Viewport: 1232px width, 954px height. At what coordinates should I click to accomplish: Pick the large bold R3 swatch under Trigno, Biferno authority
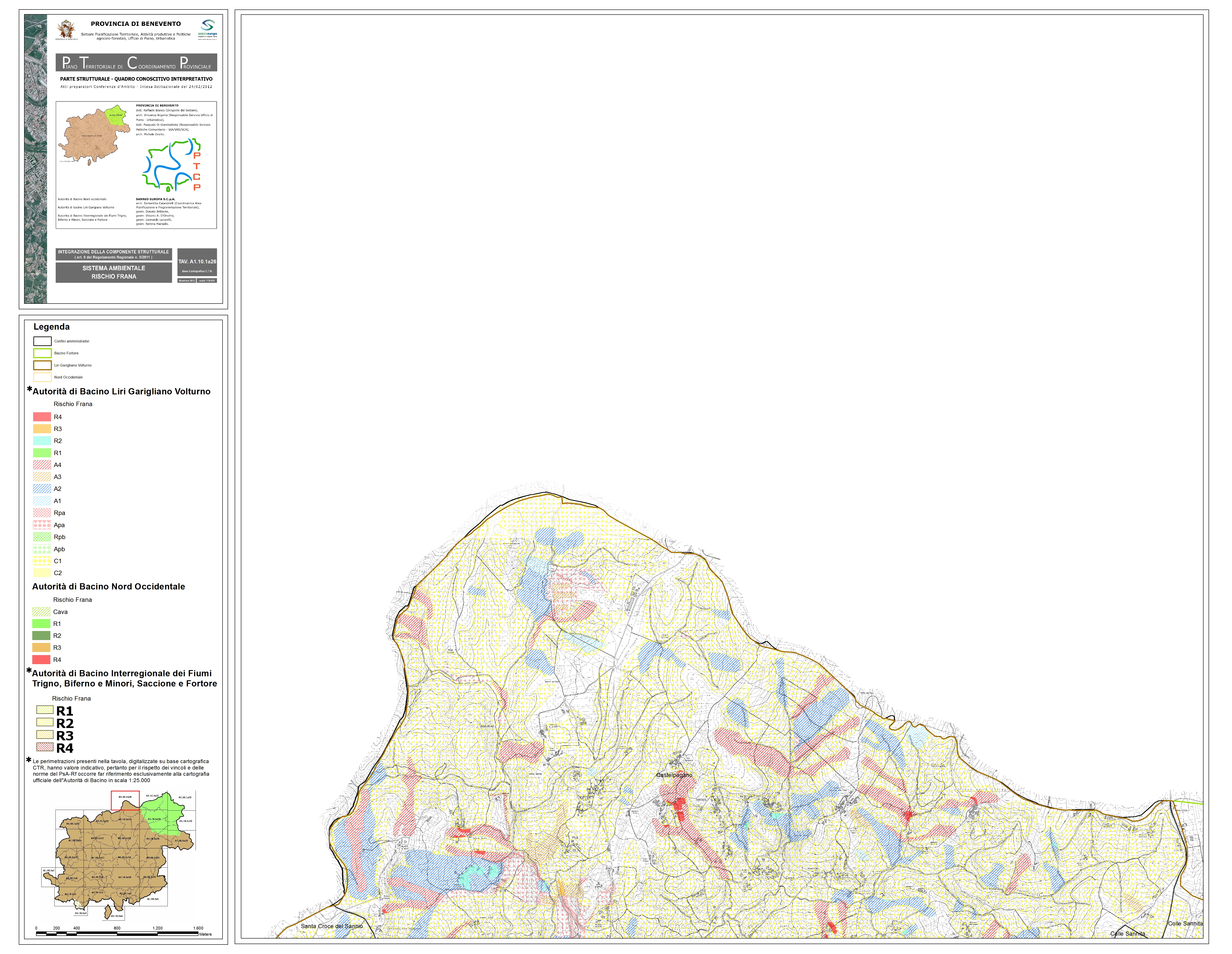pyautogui.click(x=45, y=734)
